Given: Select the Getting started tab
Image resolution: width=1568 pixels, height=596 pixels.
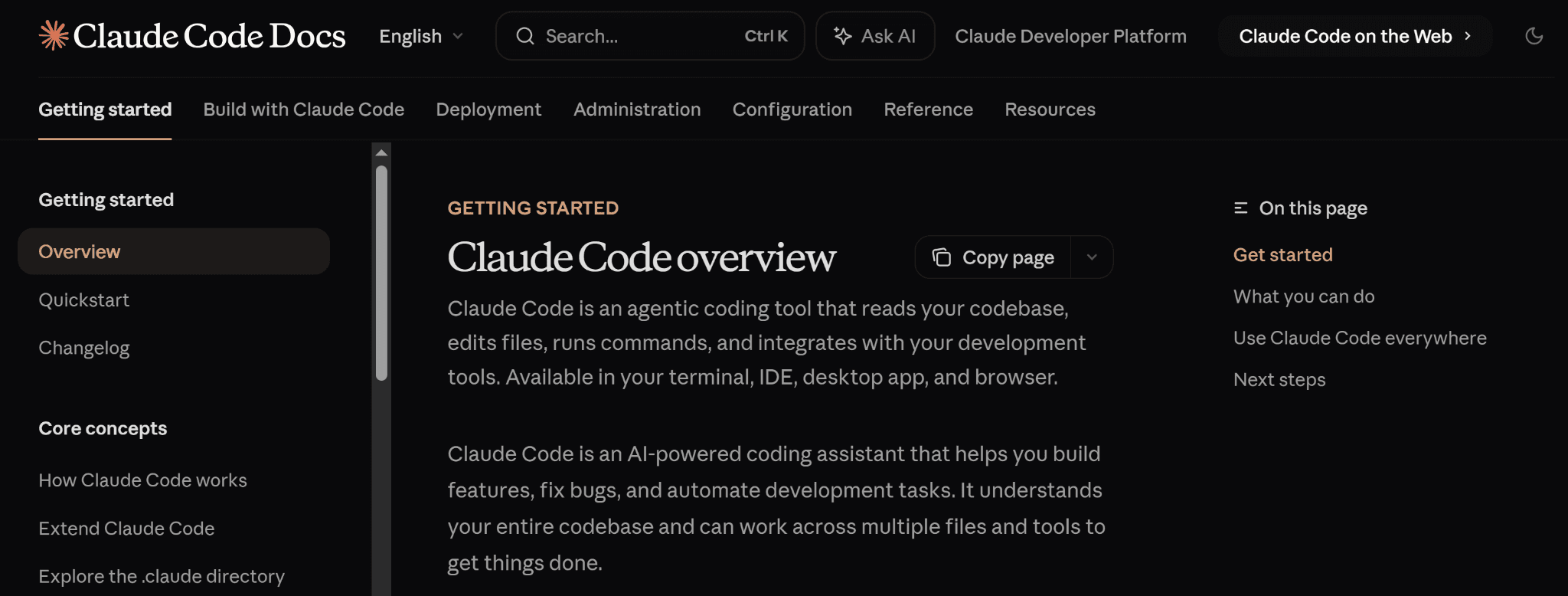Looking at the screenshot, I should [x=105, y=110].
